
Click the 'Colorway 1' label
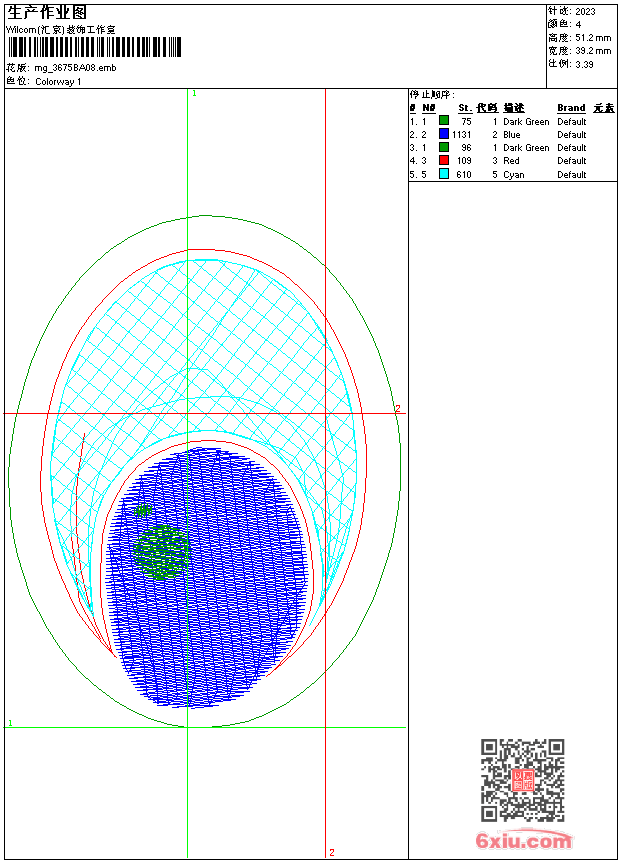[x=59, y=82]
